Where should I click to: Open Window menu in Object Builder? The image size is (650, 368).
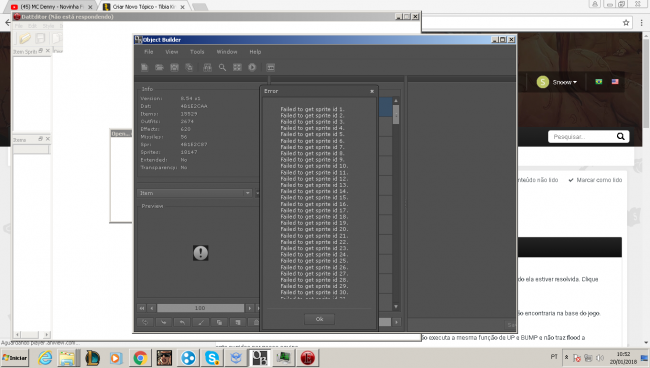(x=227, y=52)
